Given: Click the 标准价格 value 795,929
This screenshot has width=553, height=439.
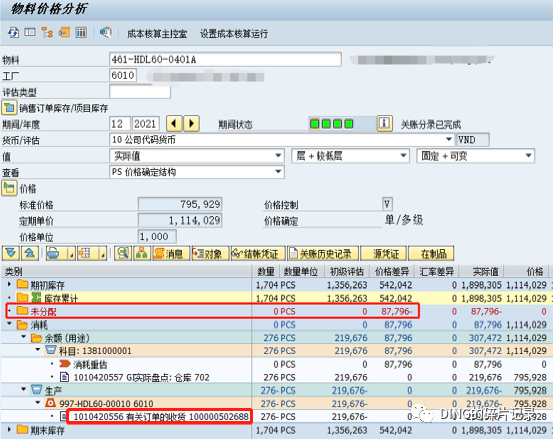Looking at the screenshot, I should click(x=180, y=204).
